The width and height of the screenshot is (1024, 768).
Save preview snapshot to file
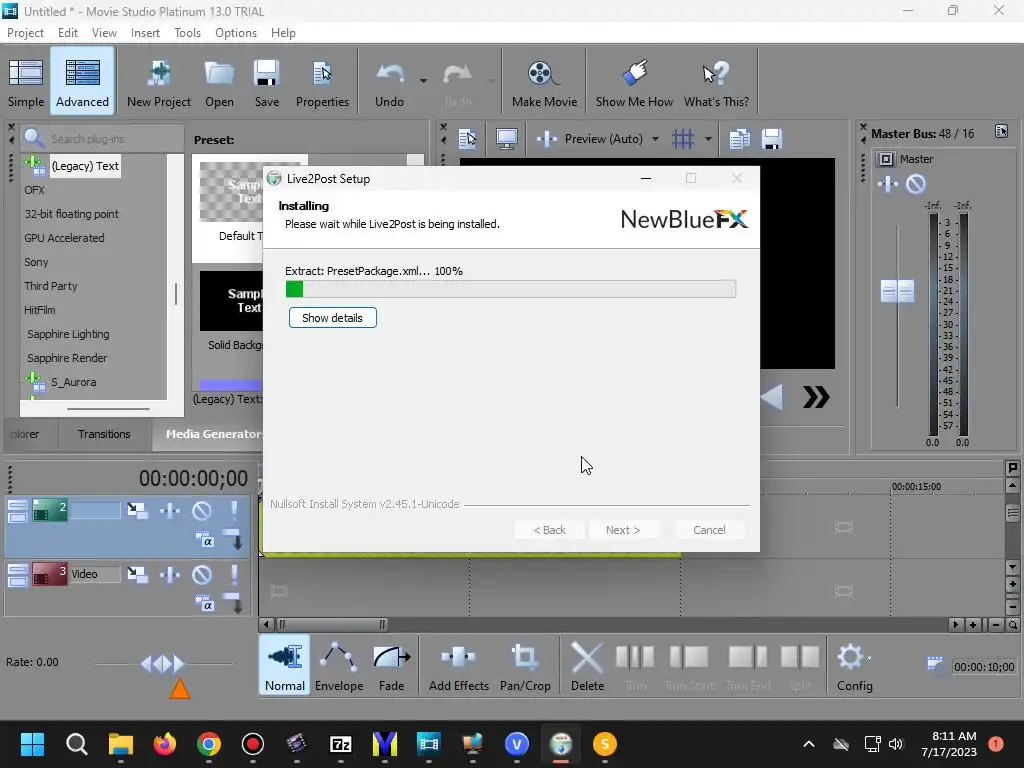pyautogui.click(x=772, y=138)
